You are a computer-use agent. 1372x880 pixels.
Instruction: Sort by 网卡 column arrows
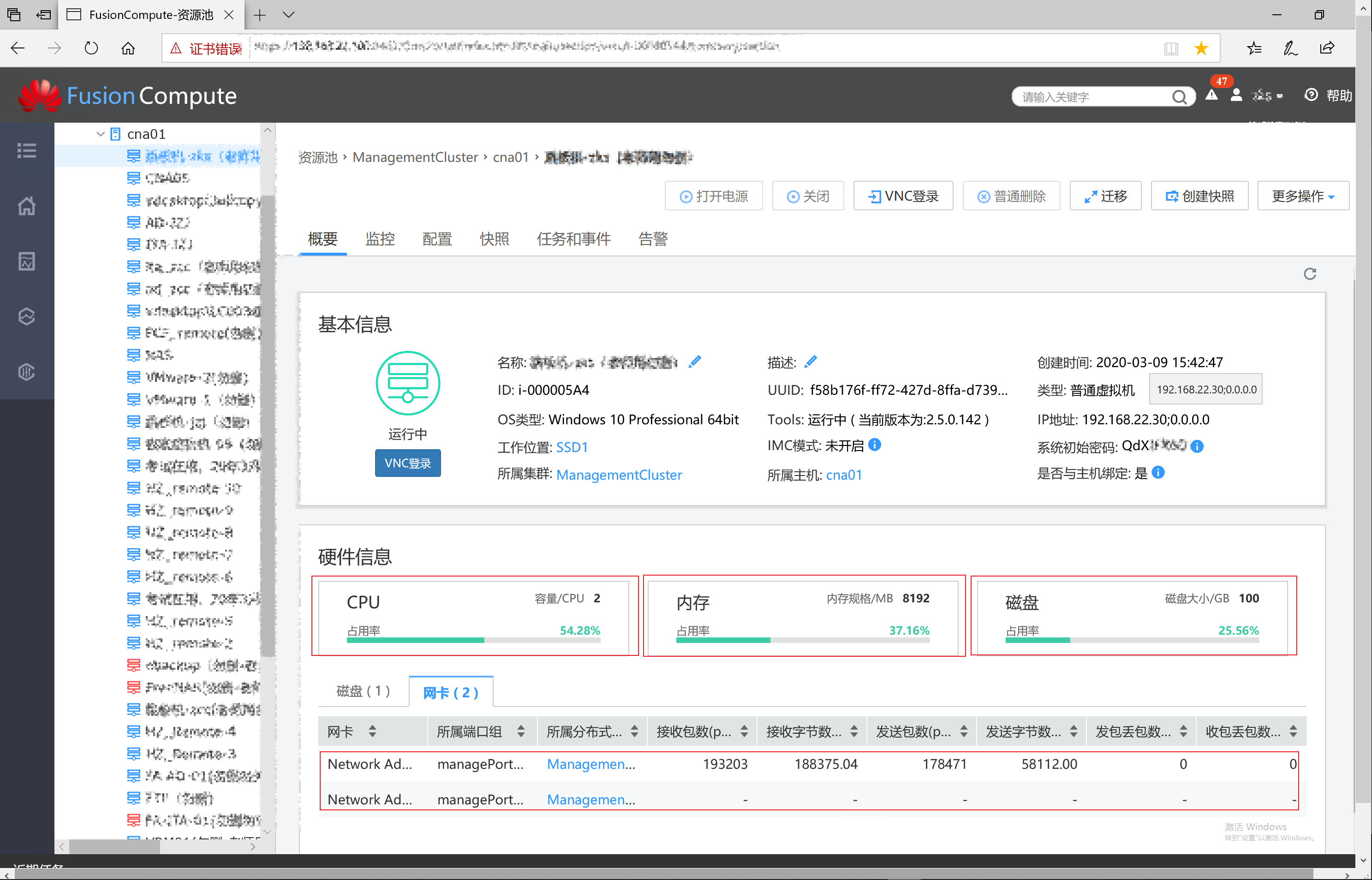click(373, 731)
